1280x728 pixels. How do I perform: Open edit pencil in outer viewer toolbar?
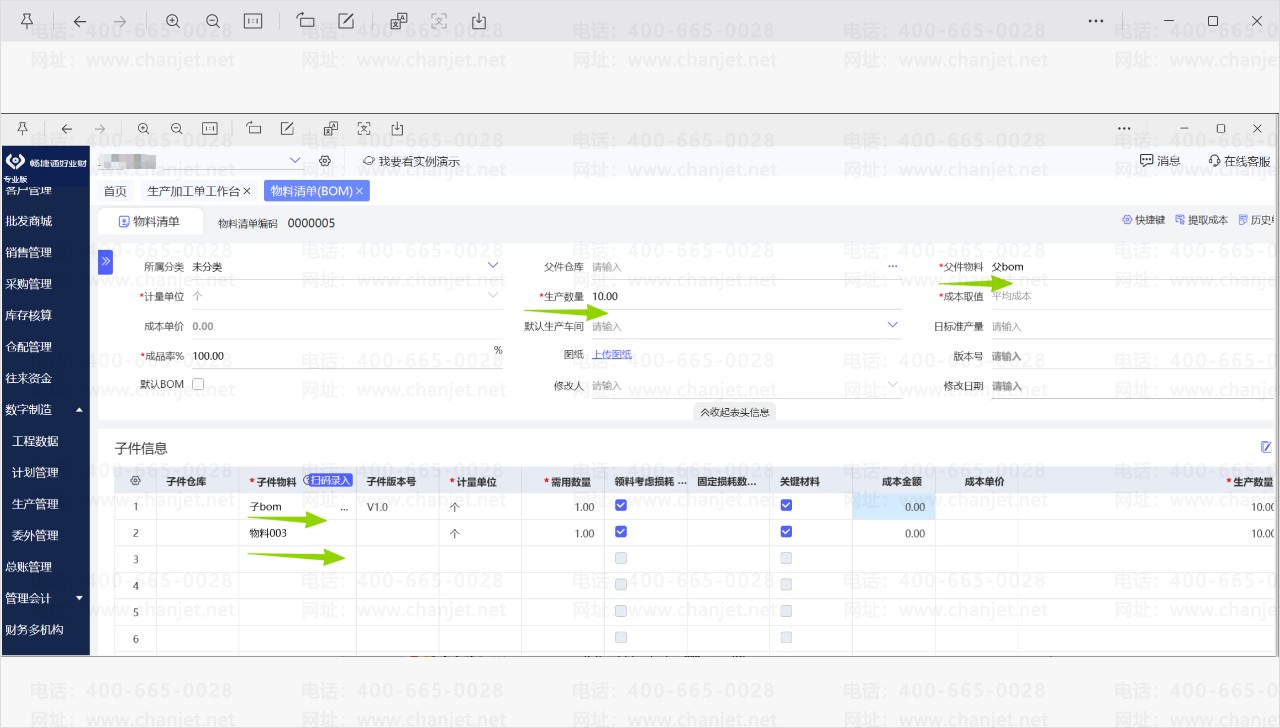pos(346,21)
